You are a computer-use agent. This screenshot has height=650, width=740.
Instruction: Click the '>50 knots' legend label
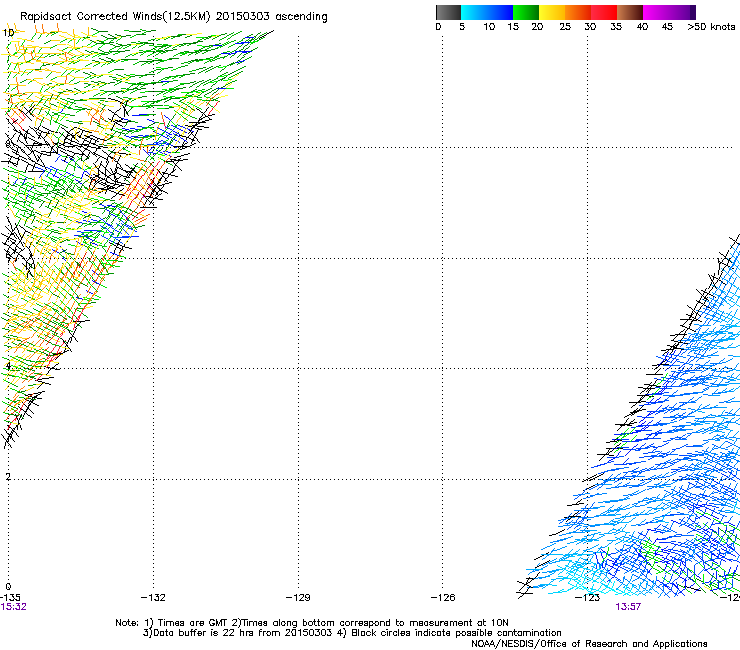pyautogui.click(x=711, y=26)
